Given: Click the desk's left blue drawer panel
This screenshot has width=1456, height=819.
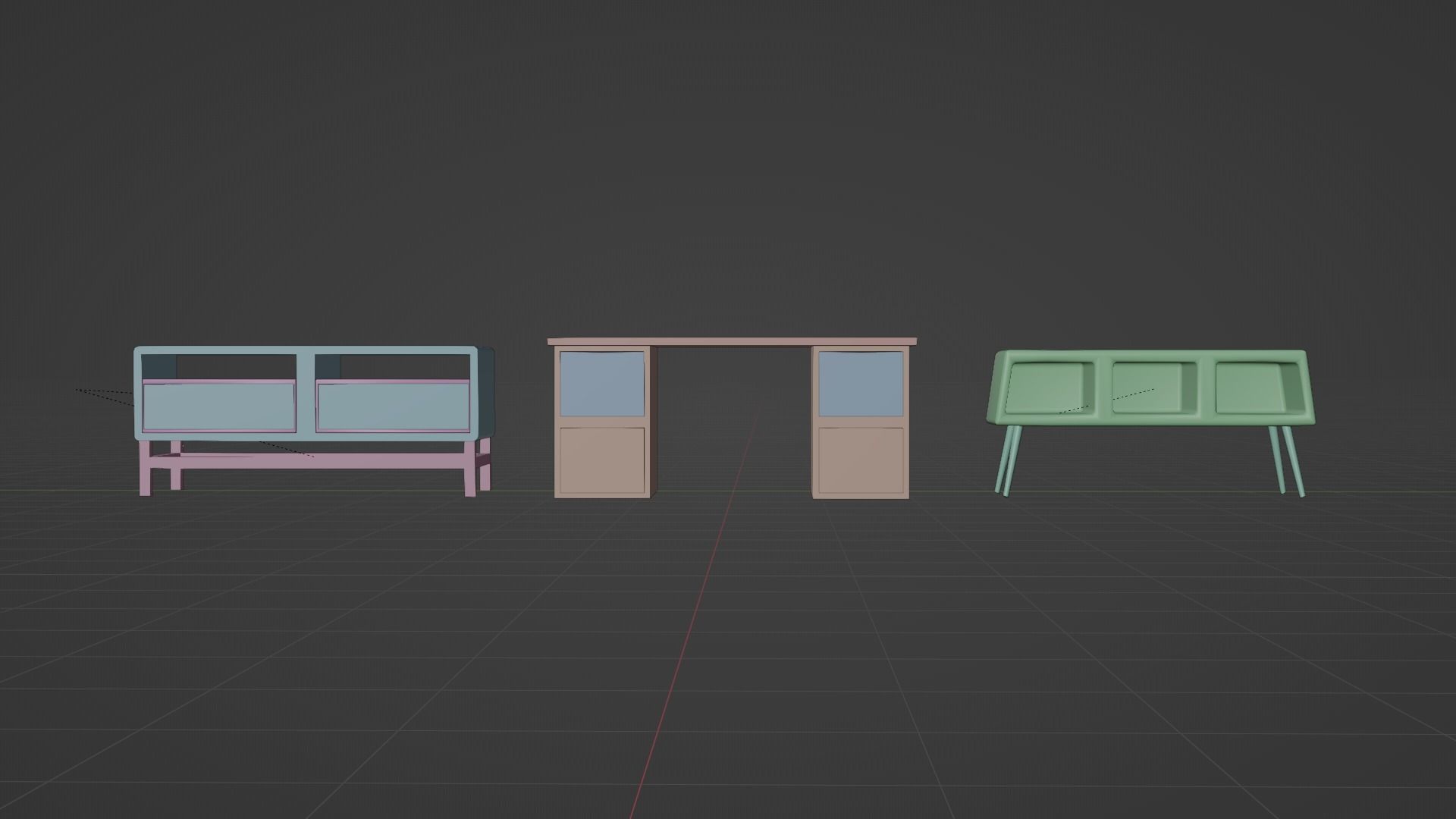Looking at the screenshot, I should [602, 384].
